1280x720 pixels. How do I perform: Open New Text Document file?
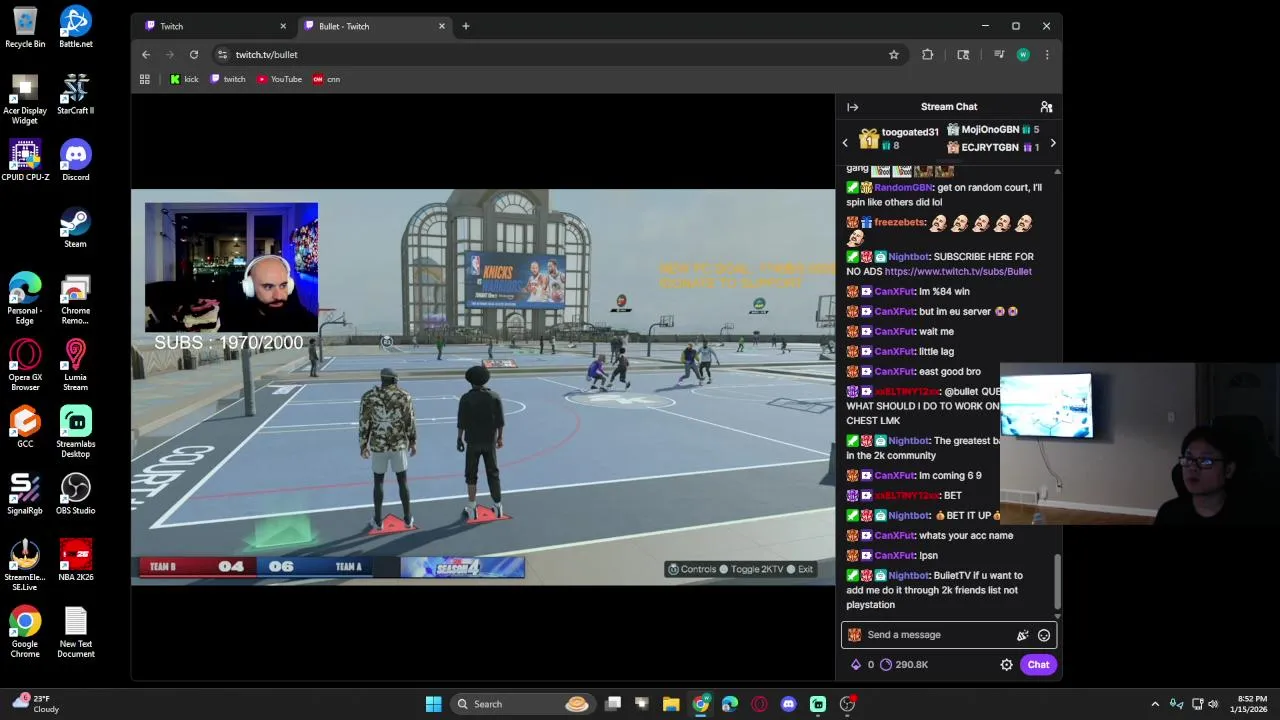(x=75, y=633)
